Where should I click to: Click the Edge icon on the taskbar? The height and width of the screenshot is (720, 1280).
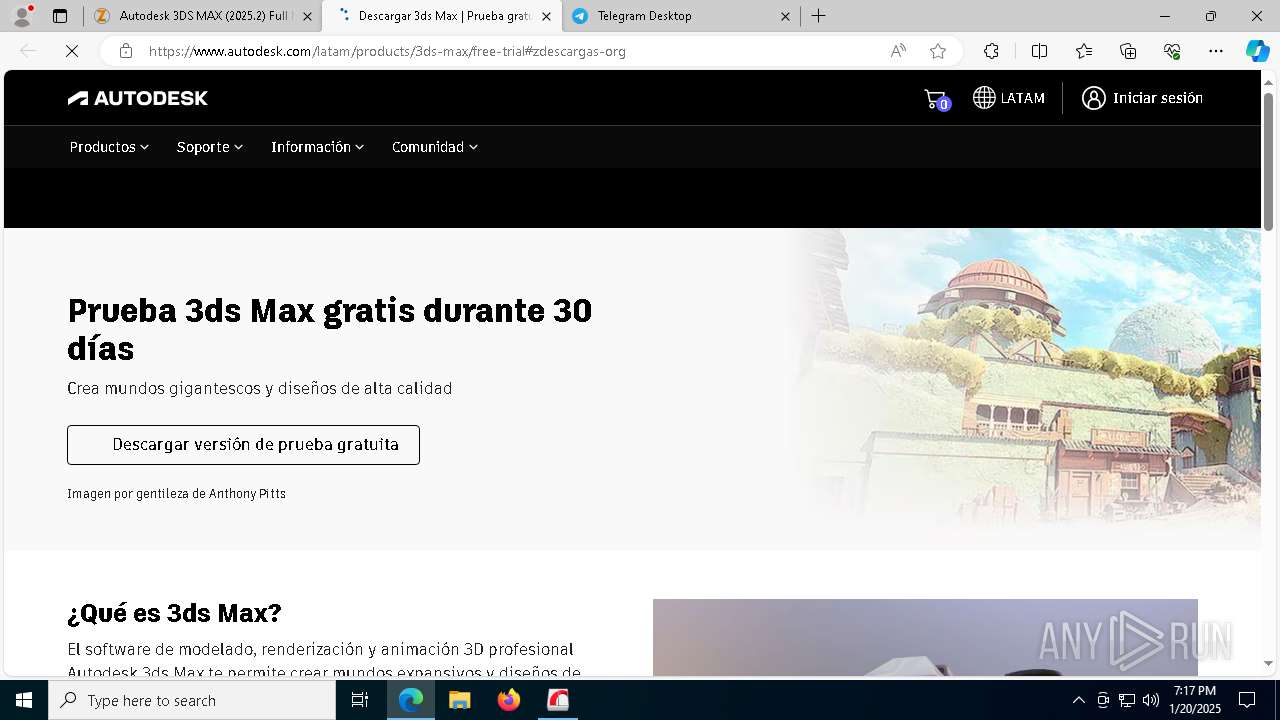click(411, 700)
